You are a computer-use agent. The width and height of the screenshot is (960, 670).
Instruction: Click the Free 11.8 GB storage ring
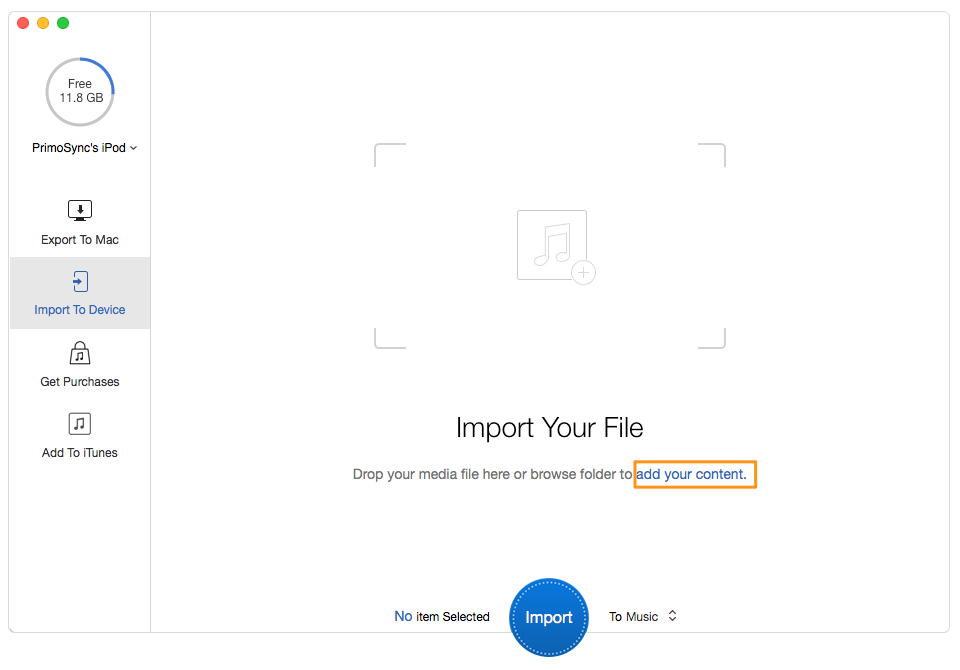pos(80,92)
